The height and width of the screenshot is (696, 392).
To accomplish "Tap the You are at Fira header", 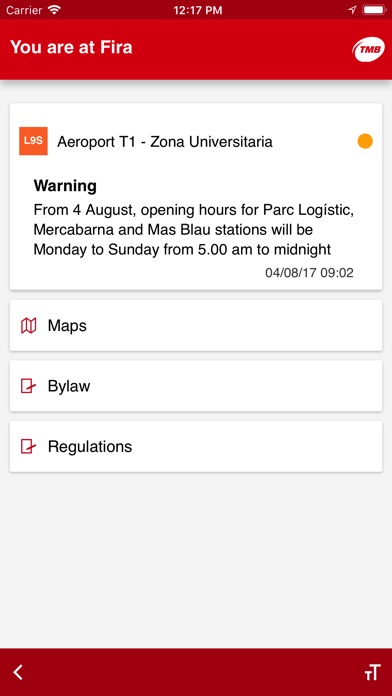I will point(71,47).
